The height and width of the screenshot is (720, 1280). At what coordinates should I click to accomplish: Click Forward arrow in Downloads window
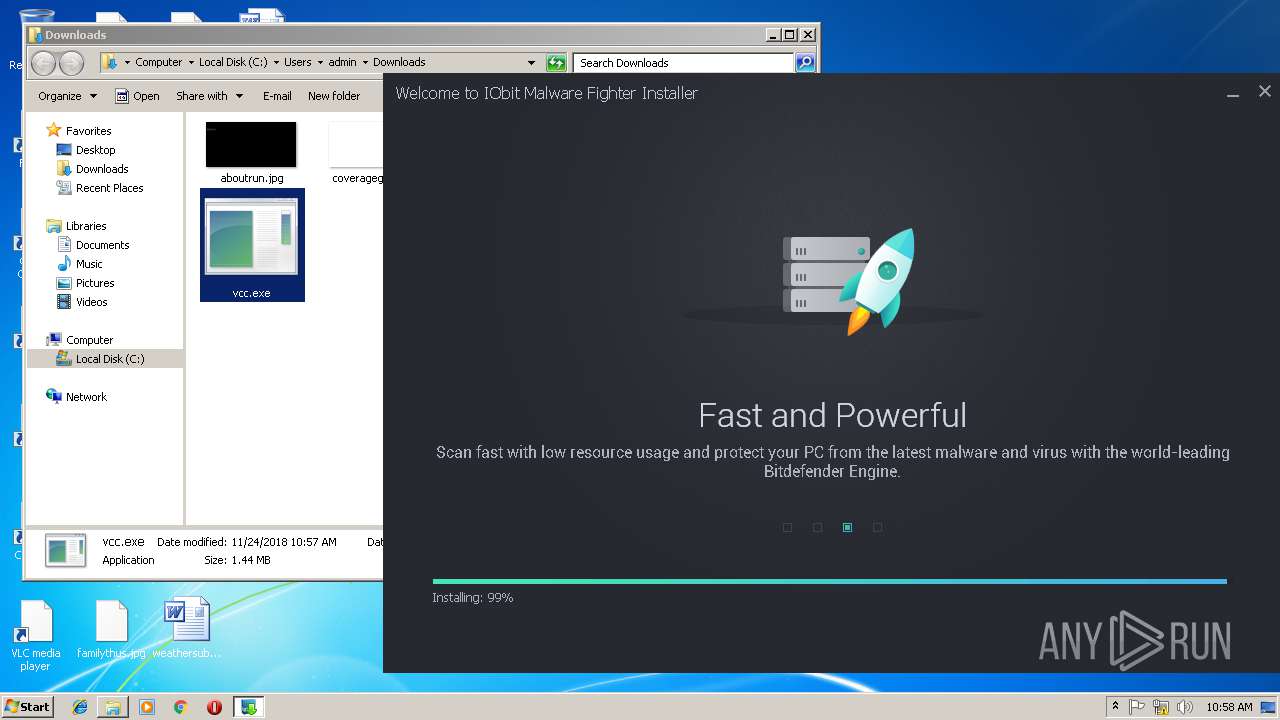(x=71, y=63)
